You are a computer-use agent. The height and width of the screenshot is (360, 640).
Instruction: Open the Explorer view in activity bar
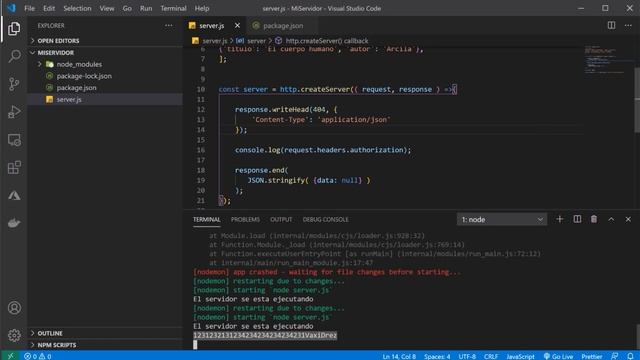(x=14, y=29)
